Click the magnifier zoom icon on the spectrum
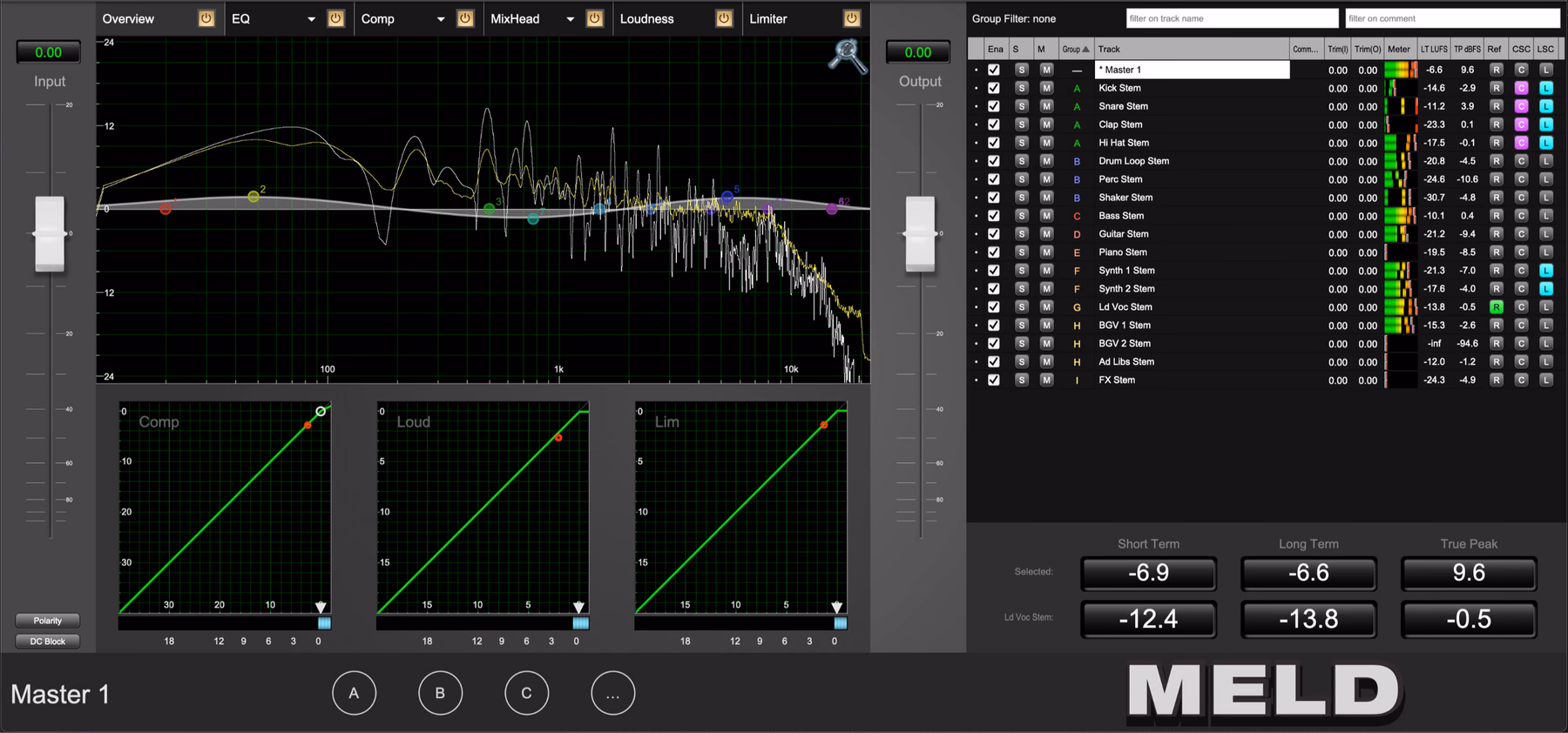This screenshot has height=733, width=1568. click(x=847, y=57)
